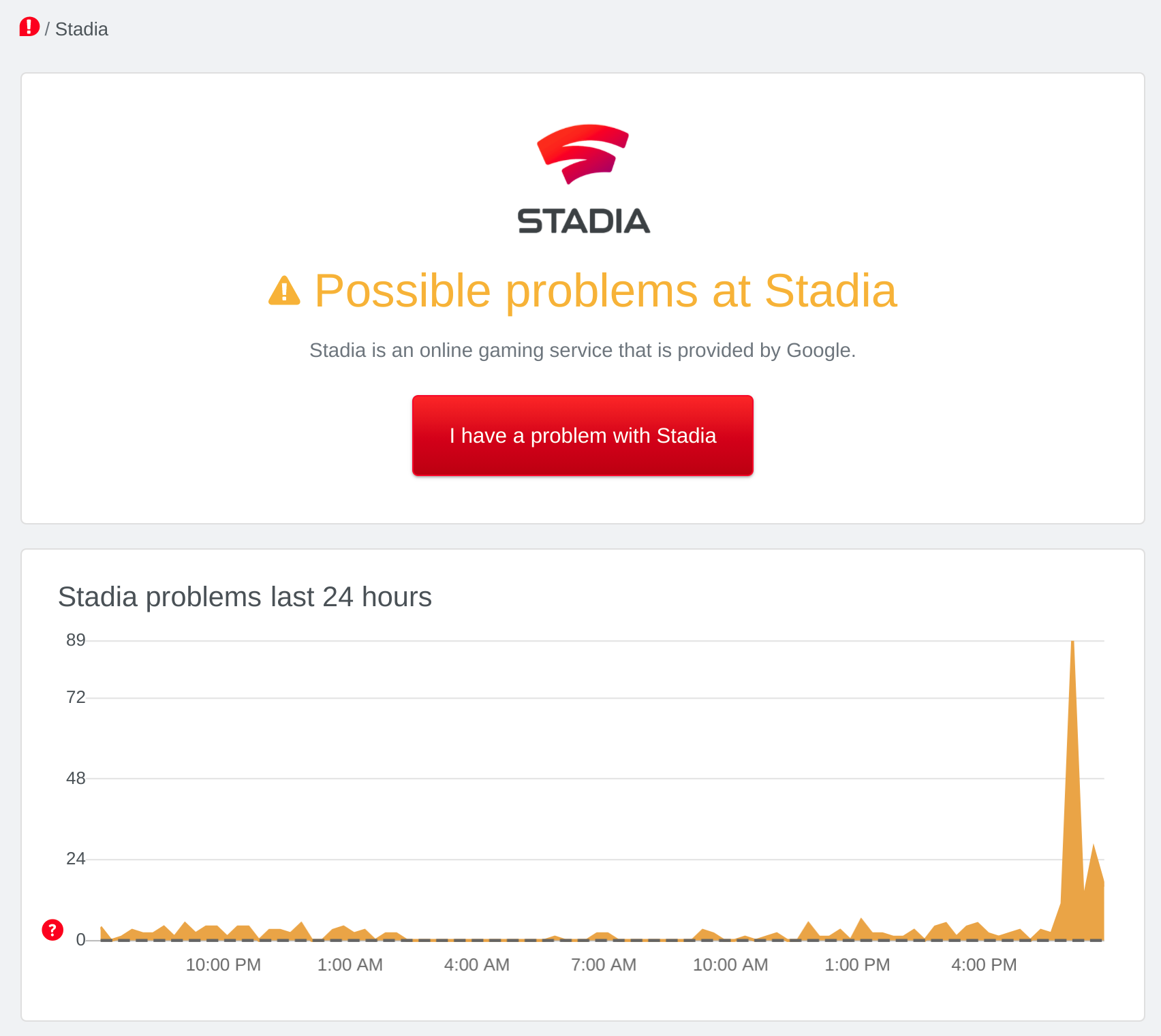Image resolution: width=1161 pixels, height=1036 pixels.
Task: Click the 'Stadia problems last 24 hours' title
Action: click(x=245, y=597)
